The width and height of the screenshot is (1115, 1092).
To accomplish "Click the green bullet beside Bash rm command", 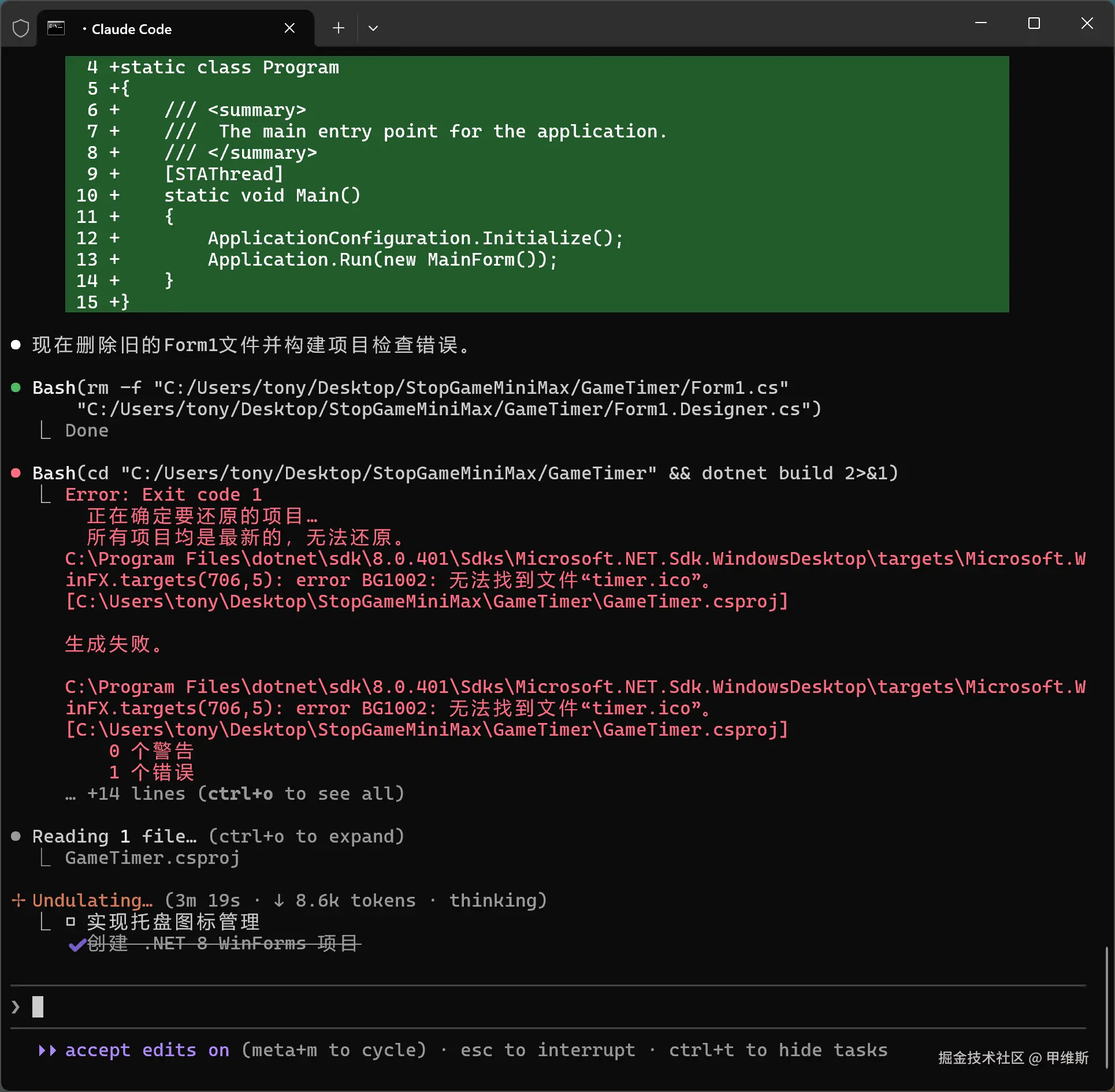I will click(x=16, y=387).
